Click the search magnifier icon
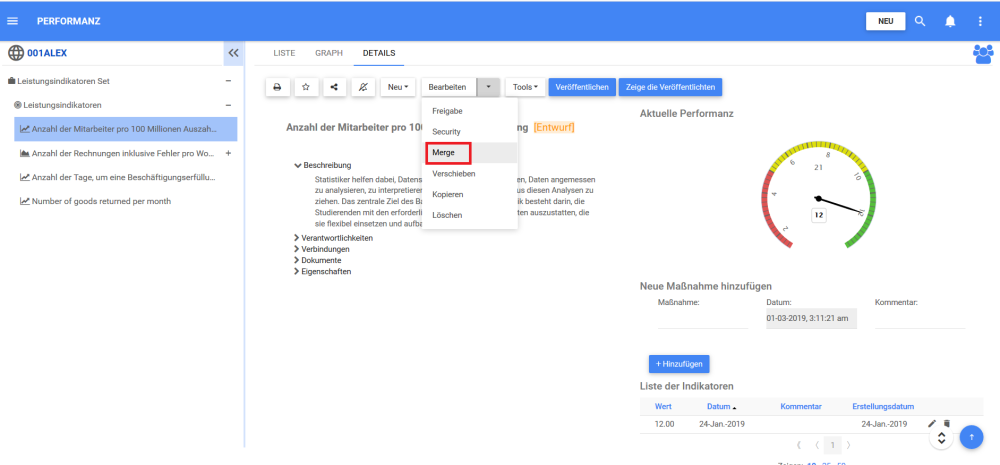Viewport: 1000px width, 465px height. [920, 21]
